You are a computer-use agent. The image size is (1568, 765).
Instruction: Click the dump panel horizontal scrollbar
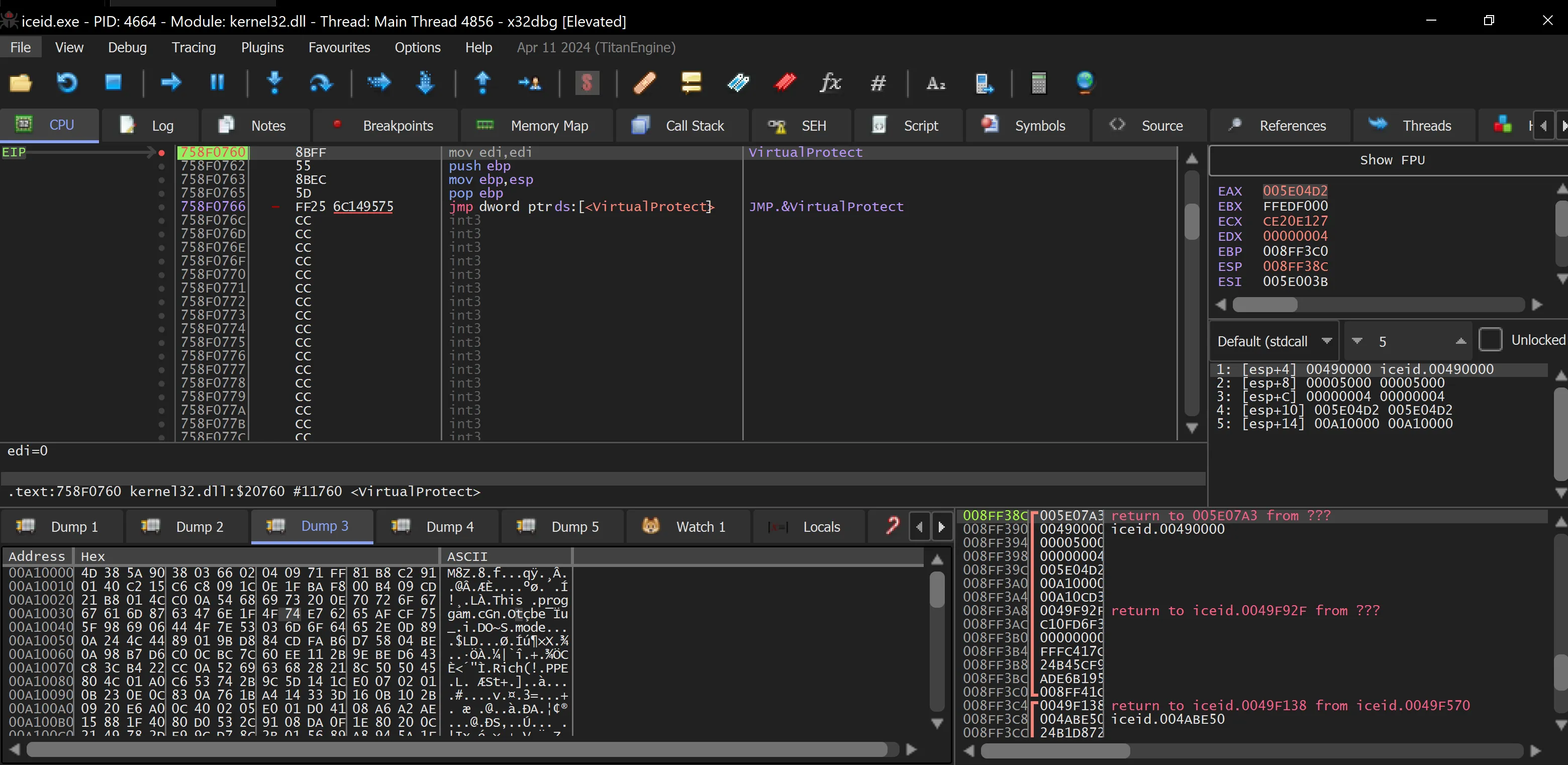coord(456,749)
